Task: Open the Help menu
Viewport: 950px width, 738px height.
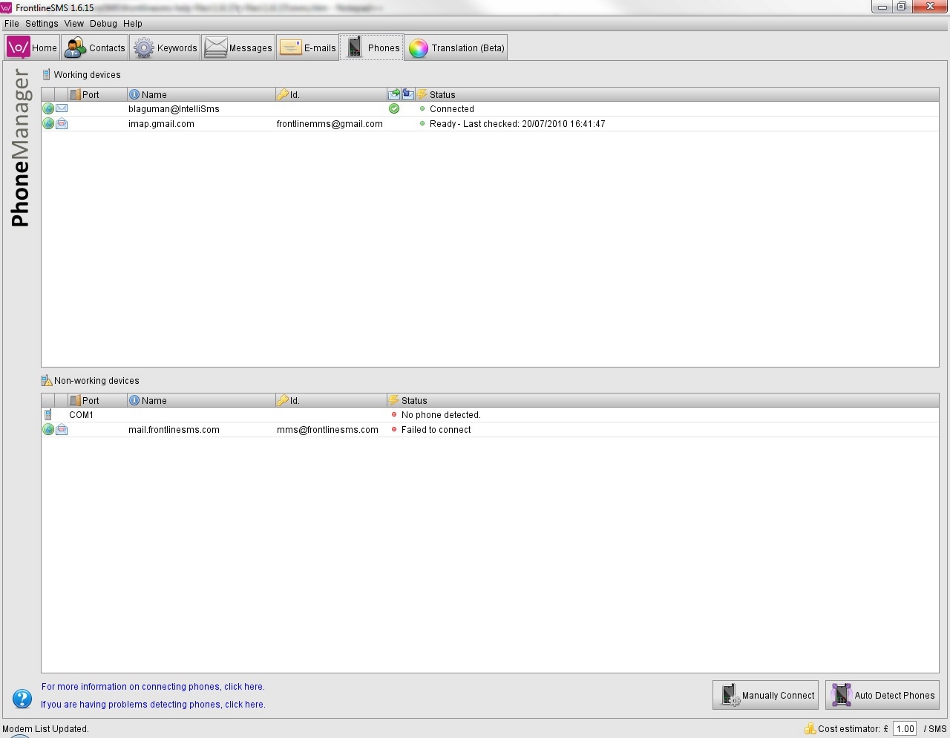Action: [x=133, y=24]
